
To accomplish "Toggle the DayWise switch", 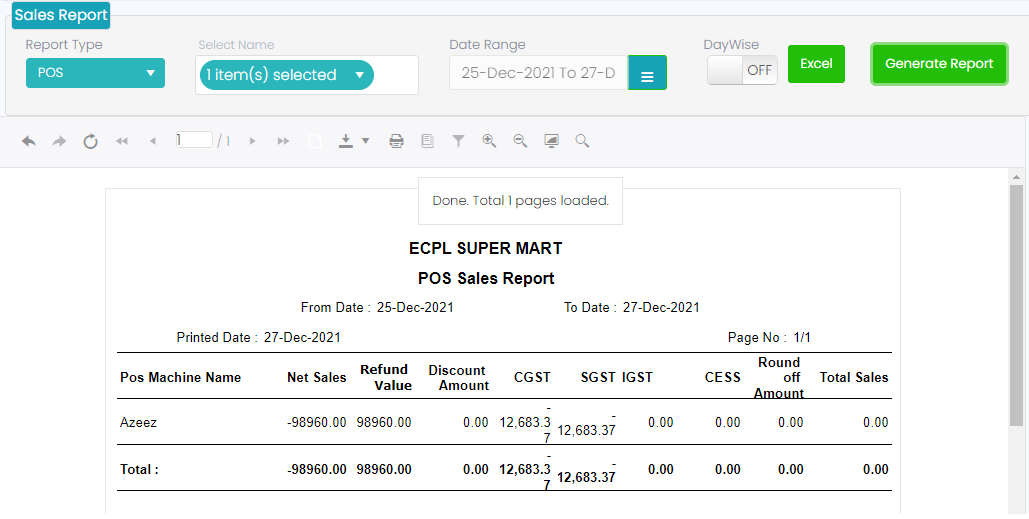I will (x=742, y=70).
